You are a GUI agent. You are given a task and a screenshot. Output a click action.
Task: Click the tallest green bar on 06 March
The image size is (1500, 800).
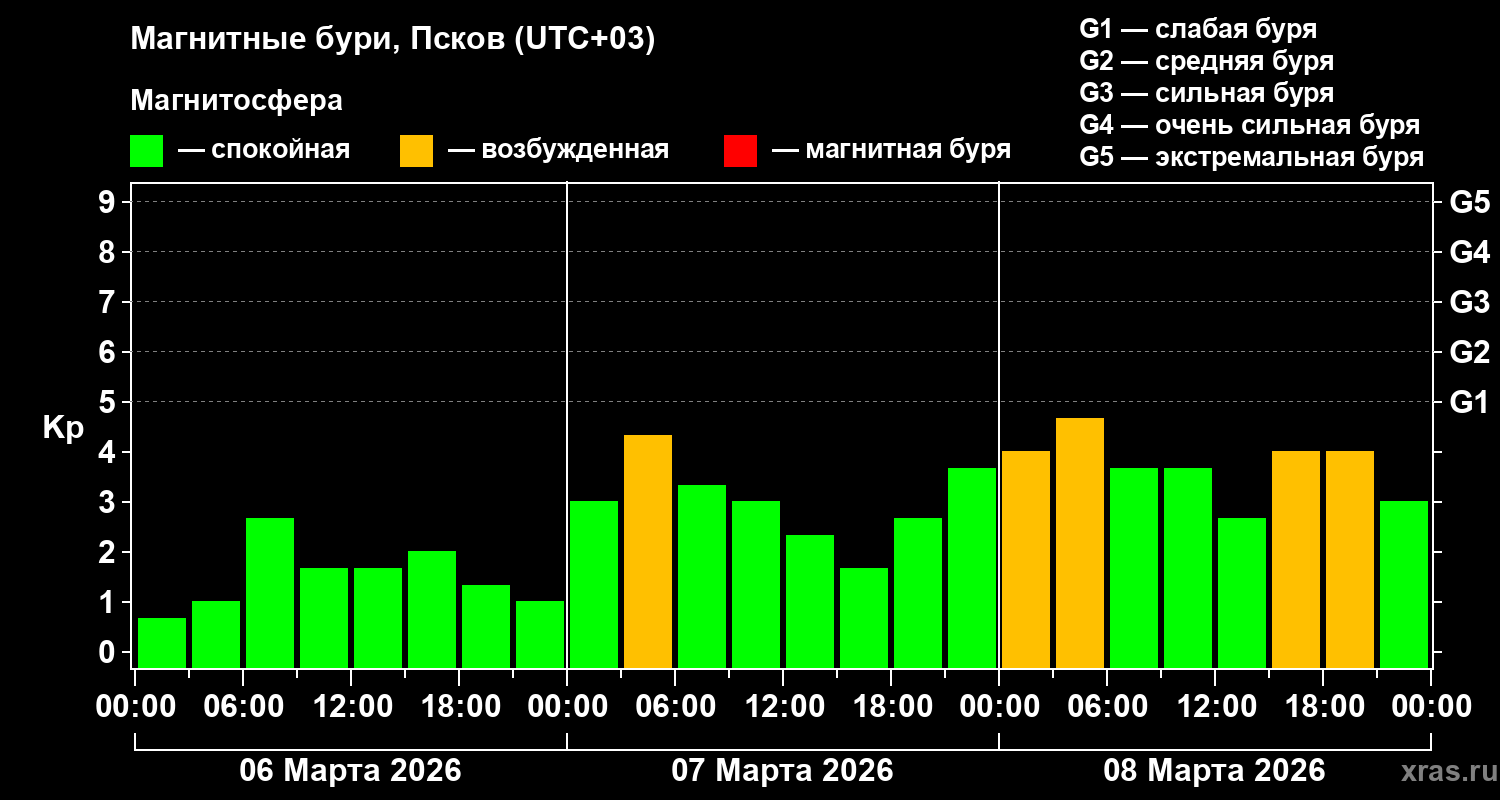pos(270,593)
